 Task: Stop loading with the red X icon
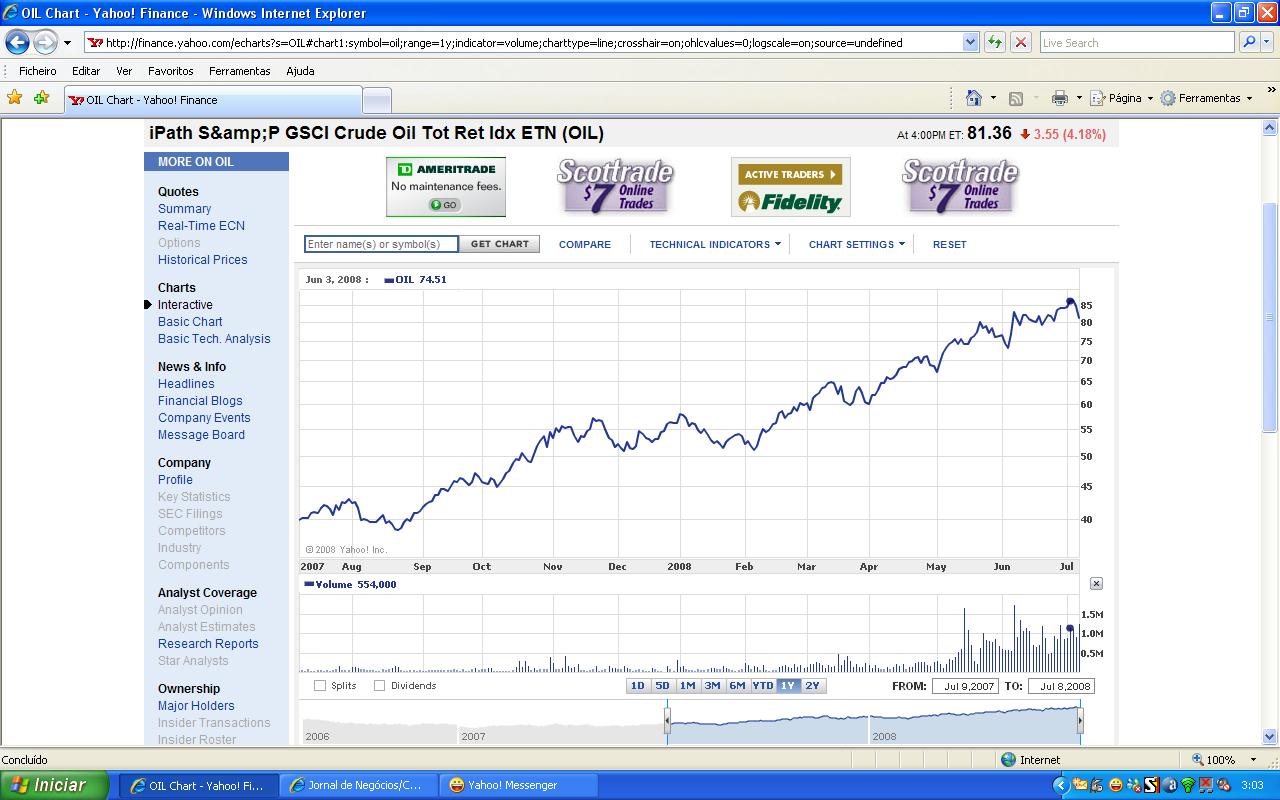pyautogui.click(x=1021, y=42)
